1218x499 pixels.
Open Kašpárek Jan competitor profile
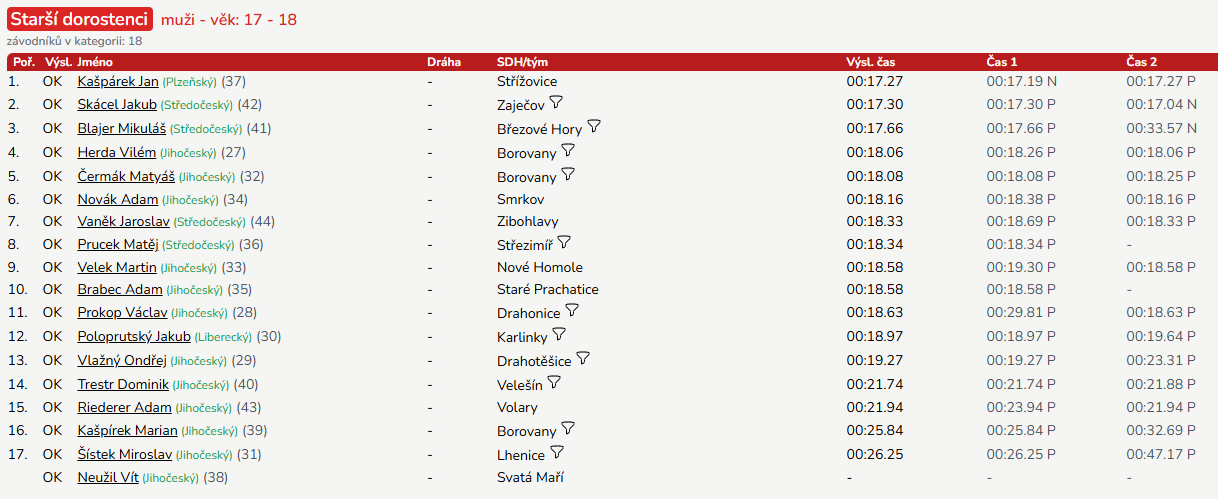118,81
